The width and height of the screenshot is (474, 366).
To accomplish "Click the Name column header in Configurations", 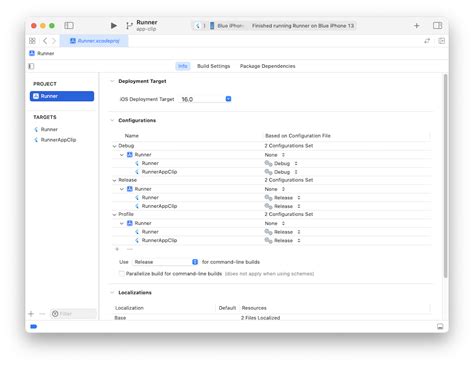I will 132,136.
